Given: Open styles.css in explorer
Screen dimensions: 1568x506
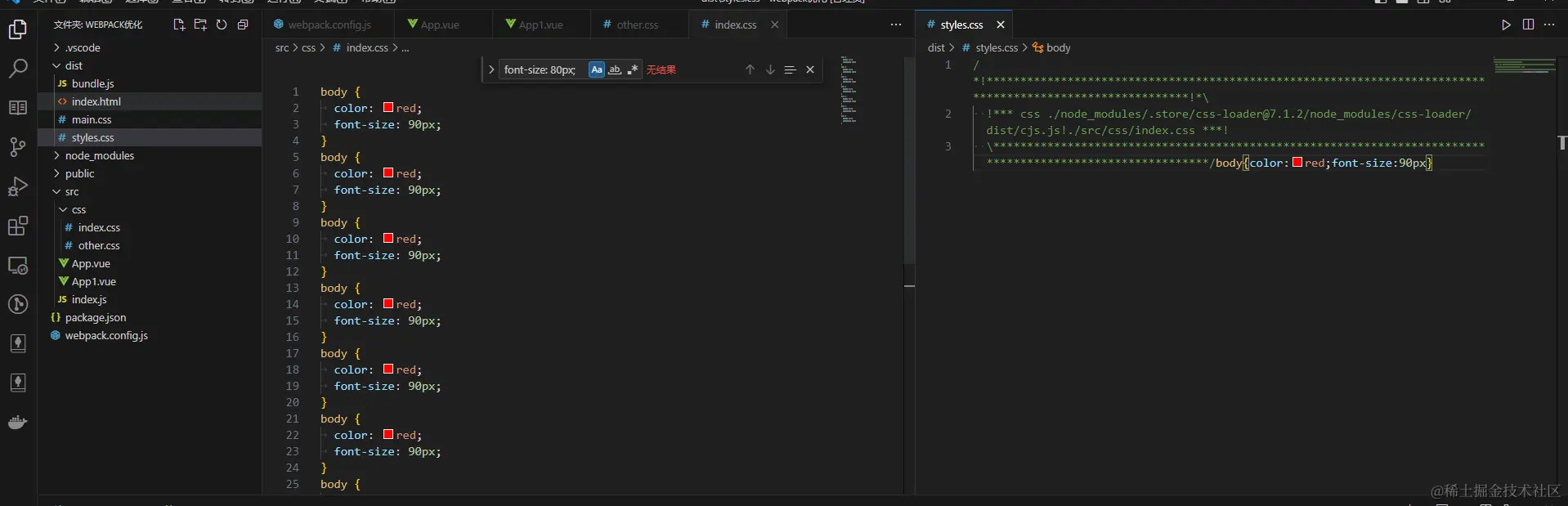Looking at the screenshot, I should pos(150,137).
